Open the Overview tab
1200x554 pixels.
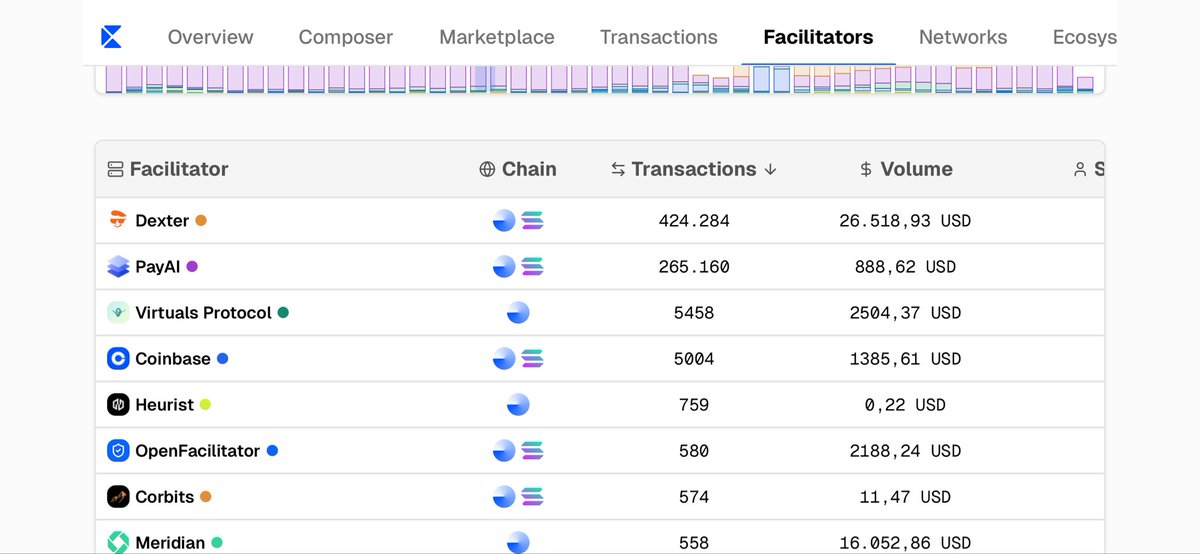(210, 37)
